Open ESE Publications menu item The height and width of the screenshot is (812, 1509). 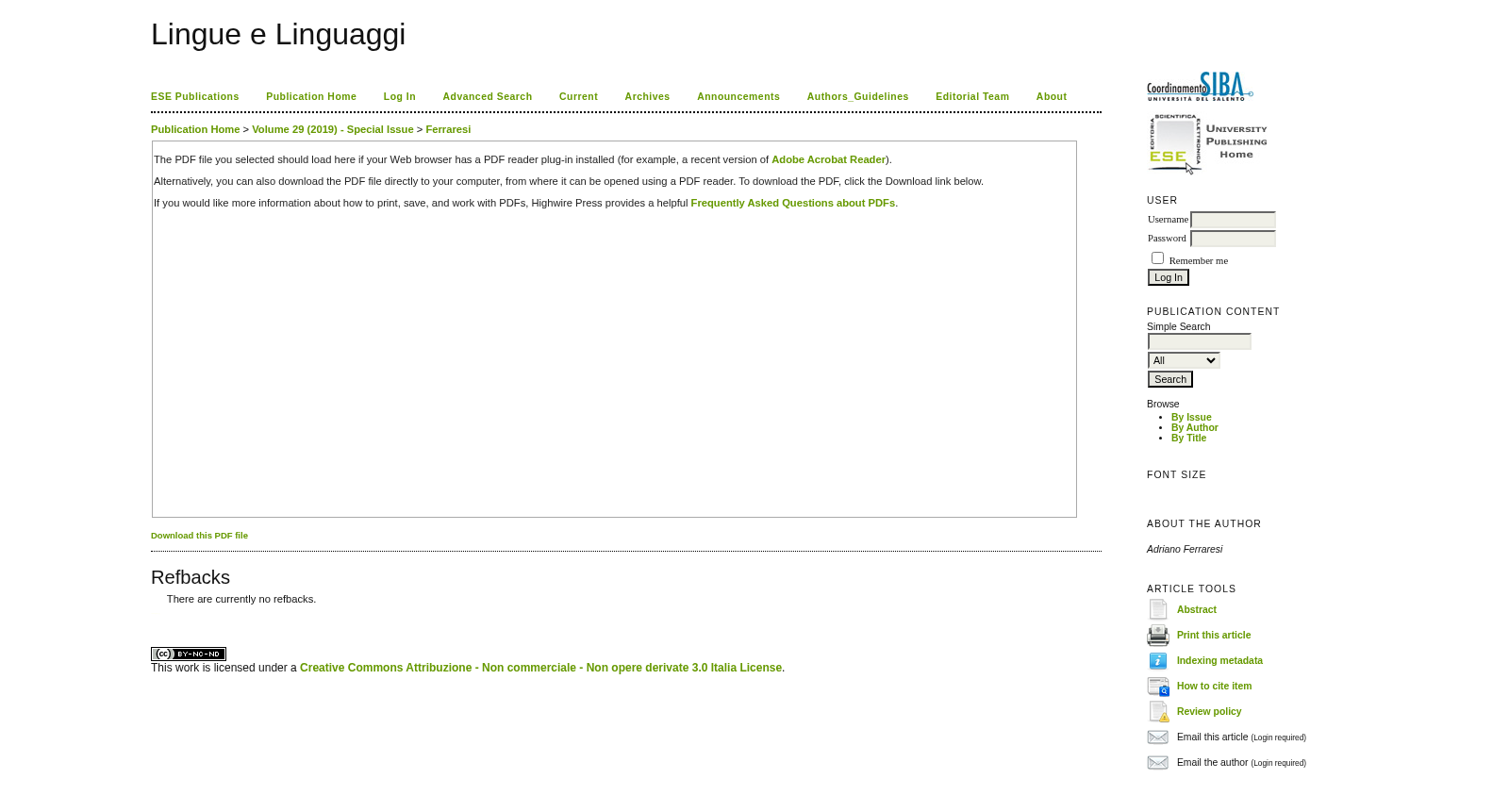pos(195,96)
